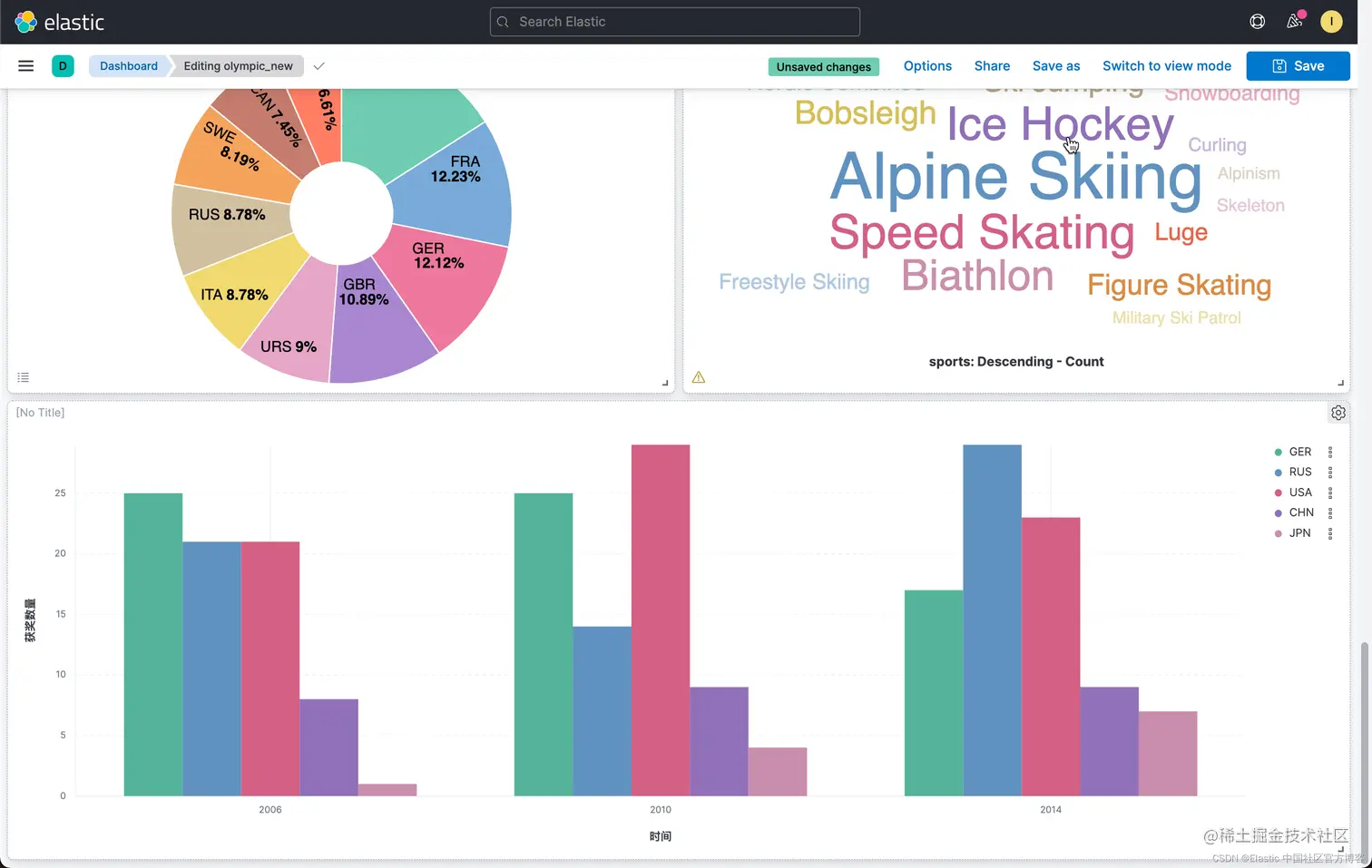
Task: Click the 2010 pink USA bar
Action: pyautogui.click(x=661, y=620)
